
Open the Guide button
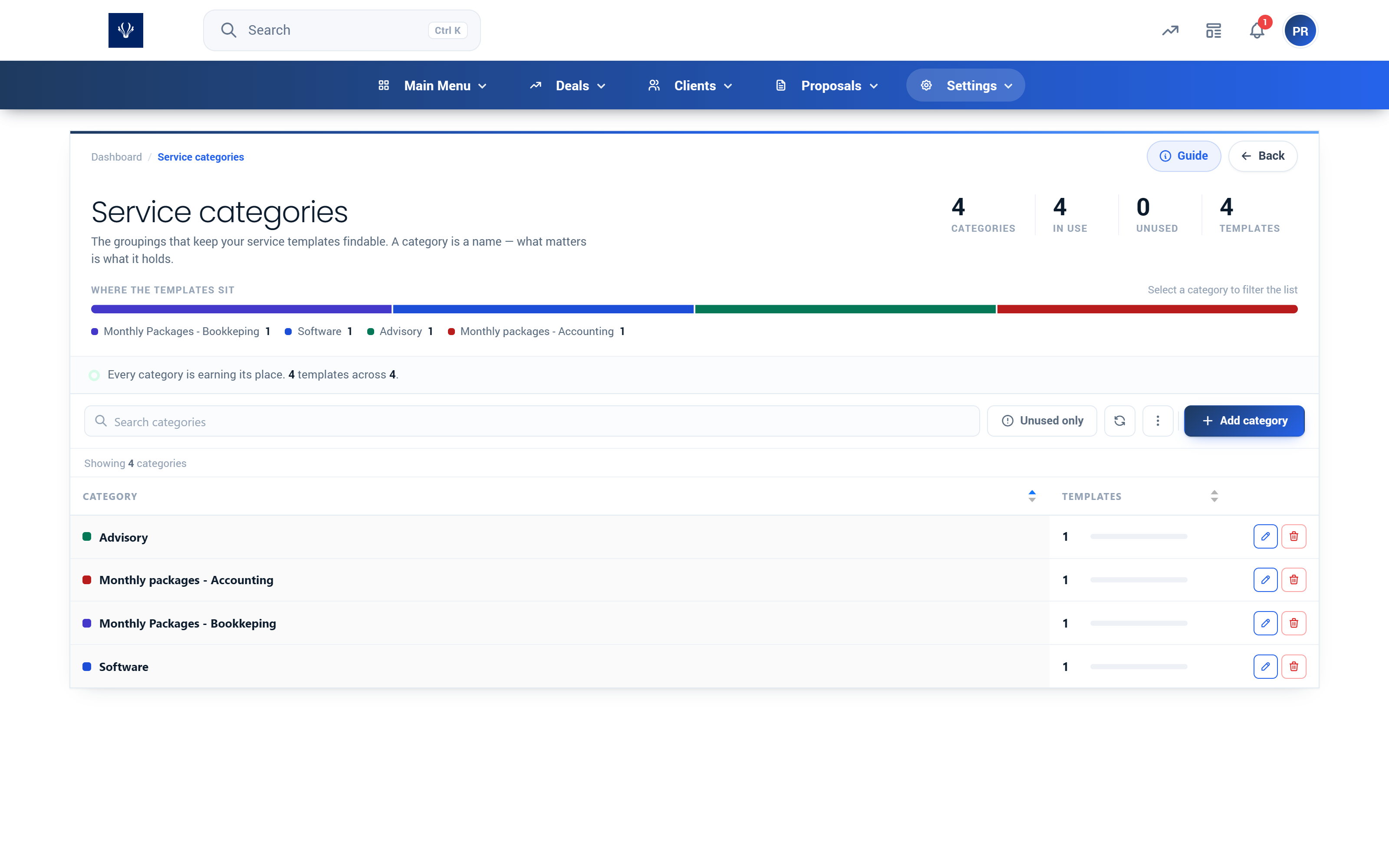point(1184,156)
